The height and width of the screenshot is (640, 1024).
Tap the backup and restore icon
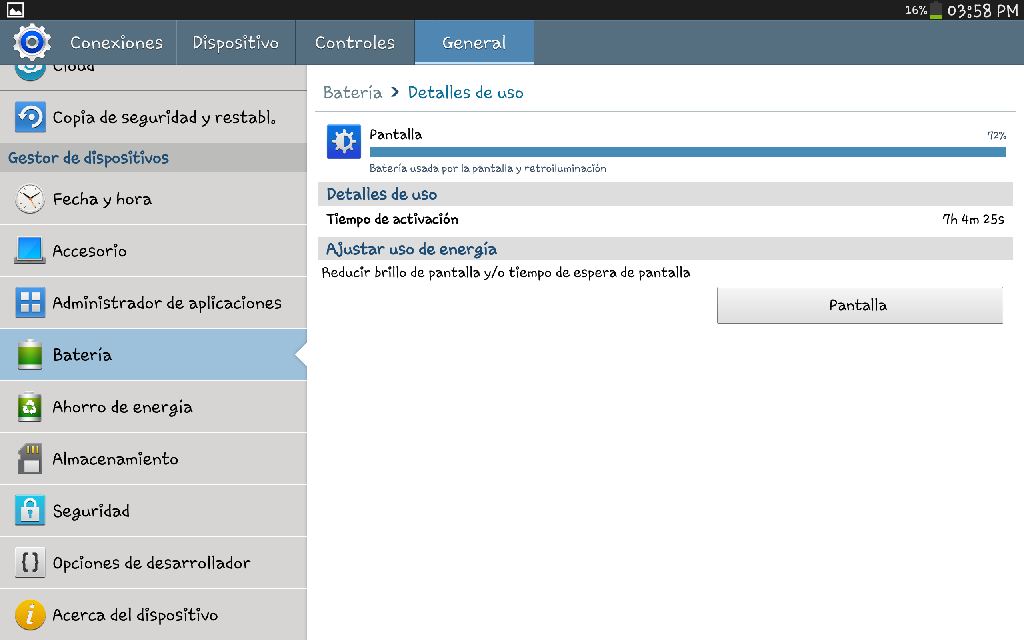[30, 117]
